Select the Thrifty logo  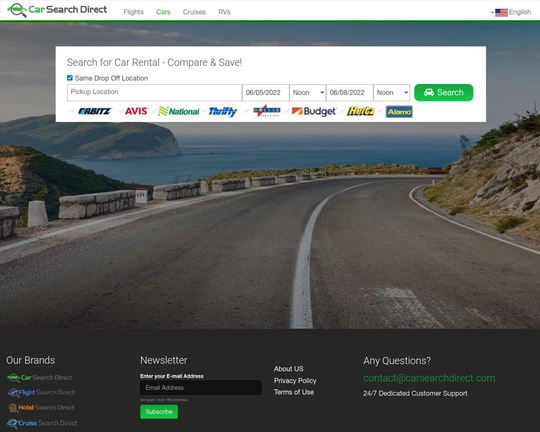(x=223, y=112)
